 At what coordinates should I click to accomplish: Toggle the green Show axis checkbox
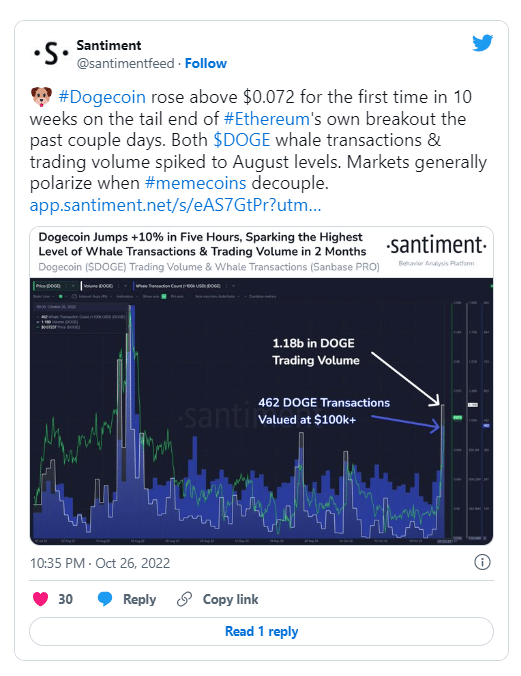click(x=164, y=297)
